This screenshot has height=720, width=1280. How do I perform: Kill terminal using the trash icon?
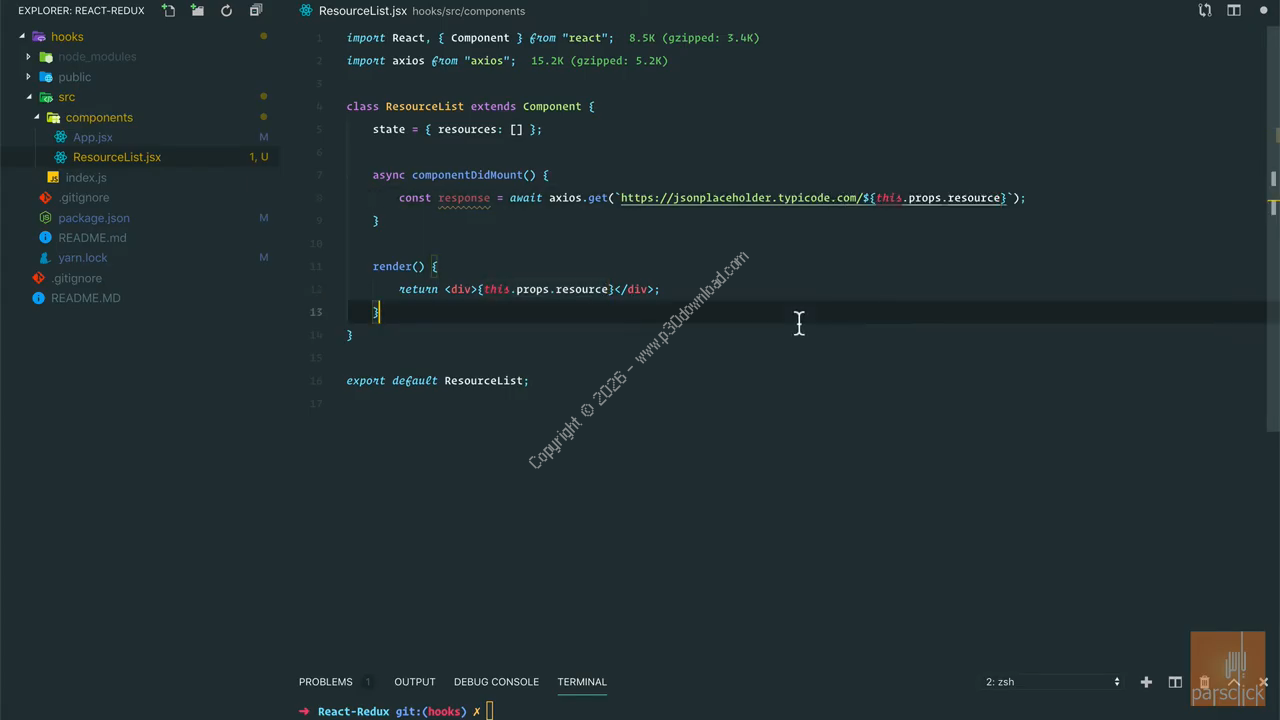click(x=1204, y=682)
